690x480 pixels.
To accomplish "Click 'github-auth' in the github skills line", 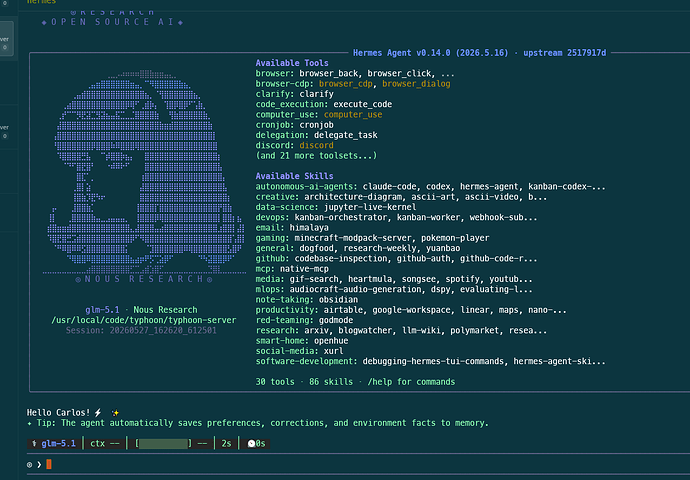I will point(423,259).
